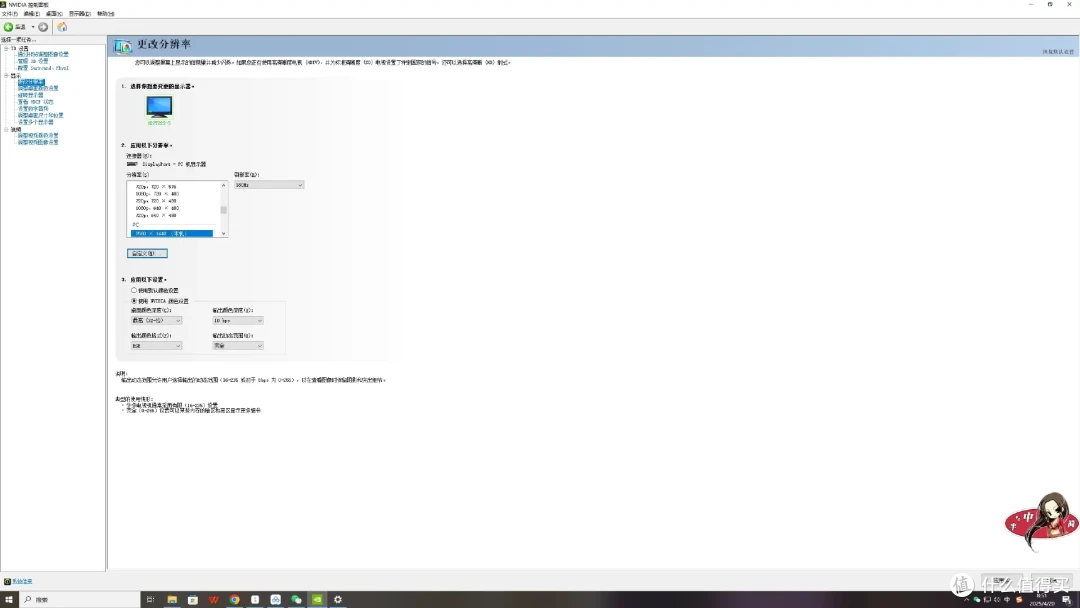This screenshot has height=608, width=1080.
Task: Open the Back history dropdown arrow
Action: coord(32,27)
